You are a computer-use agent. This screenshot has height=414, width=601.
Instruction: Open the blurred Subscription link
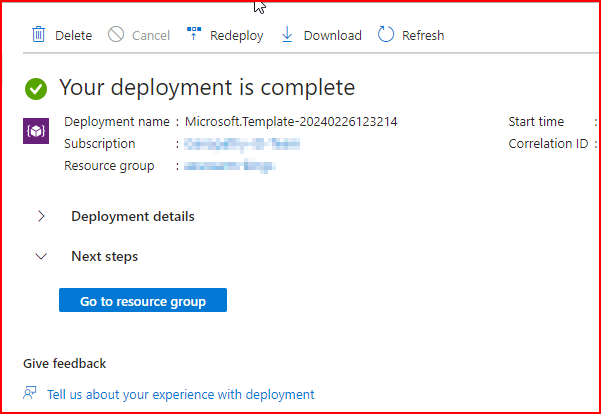coord(242,144)
